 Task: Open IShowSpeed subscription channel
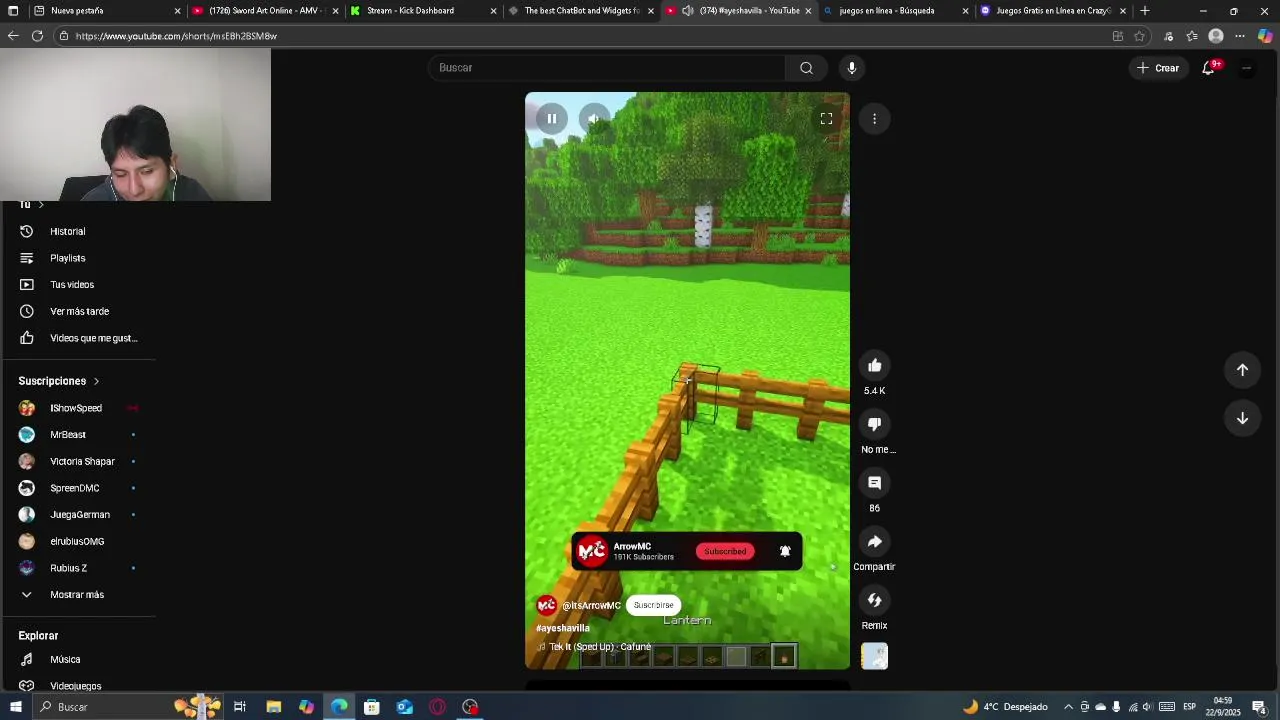pos(78,408)
